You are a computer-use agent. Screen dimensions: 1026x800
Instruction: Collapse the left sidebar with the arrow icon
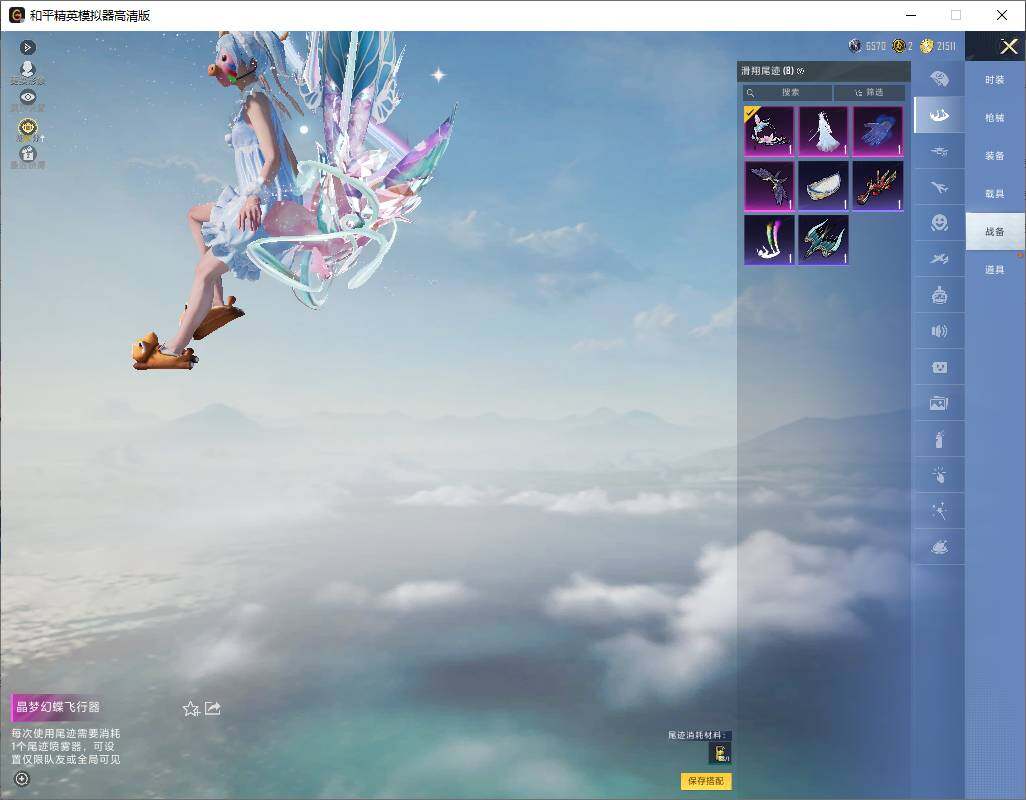click(x=27, y=47)
